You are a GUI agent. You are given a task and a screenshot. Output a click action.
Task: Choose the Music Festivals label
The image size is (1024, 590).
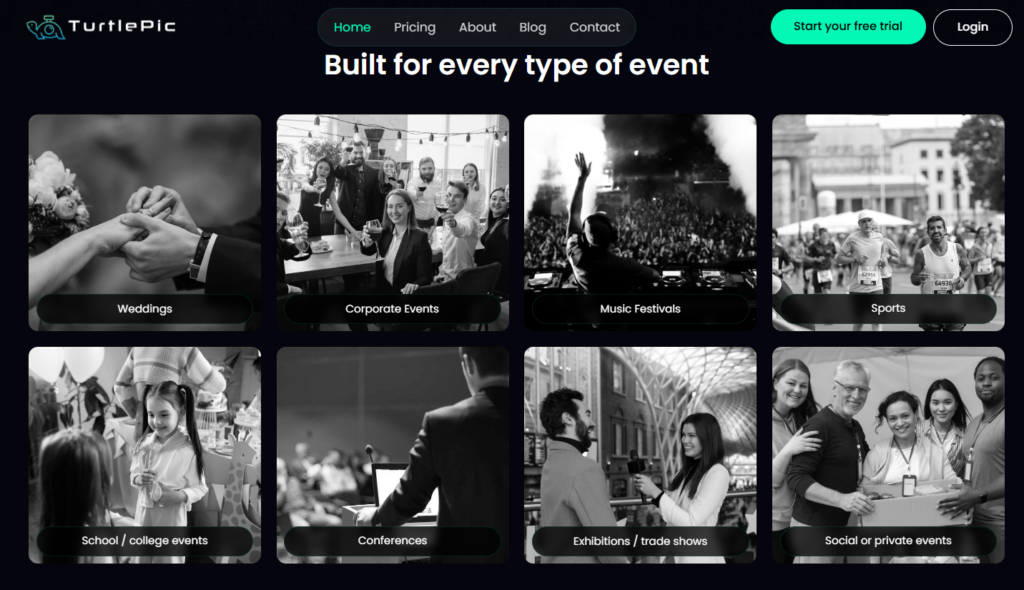click(640, 308)
